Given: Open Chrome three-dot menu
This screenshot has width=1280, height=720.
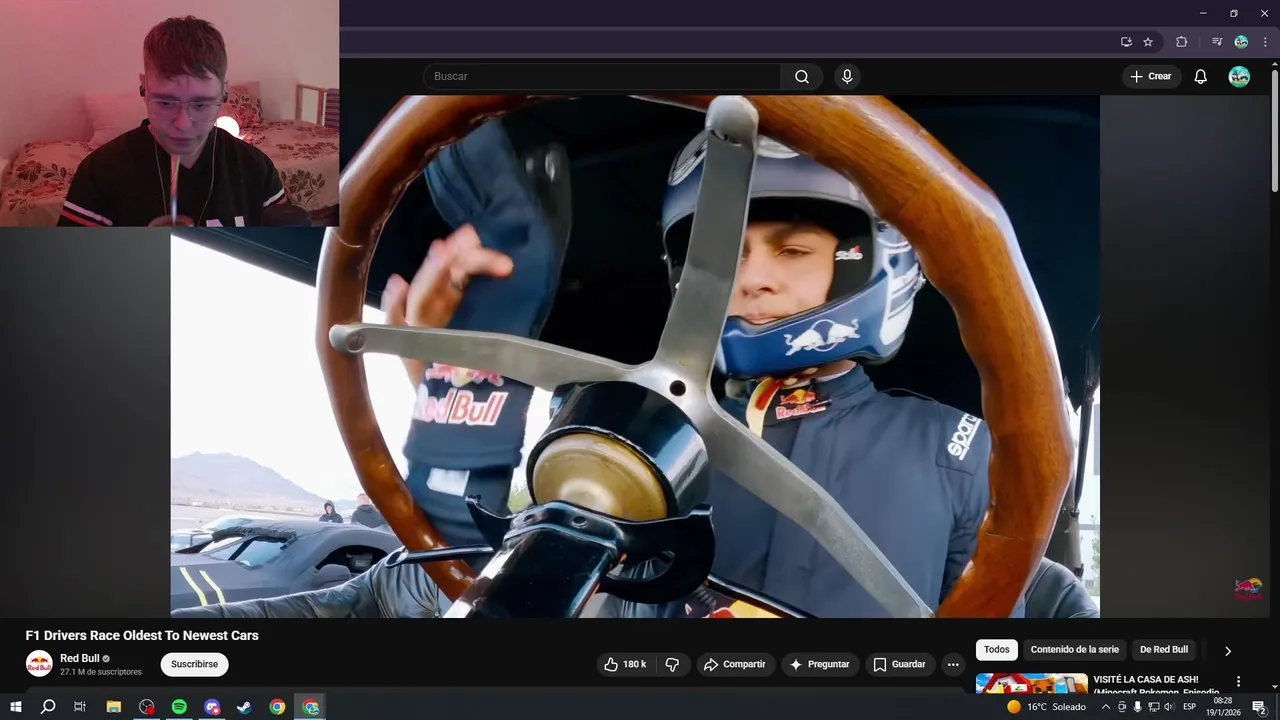Looking at the screenshot, I should tap(1265, 42).
